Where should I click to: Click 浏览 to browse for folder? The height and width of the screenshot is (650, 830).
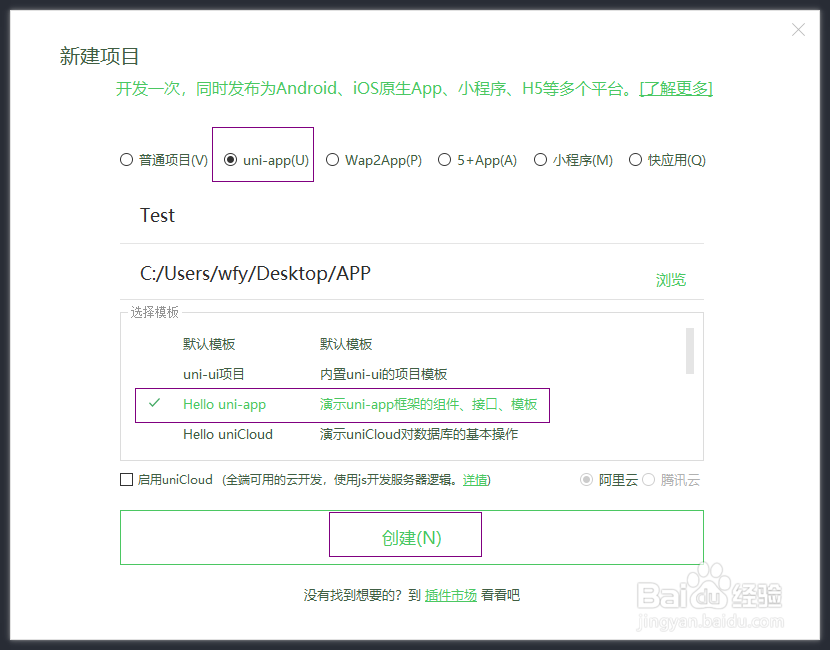pyautogui.click(x=671, y=280)
